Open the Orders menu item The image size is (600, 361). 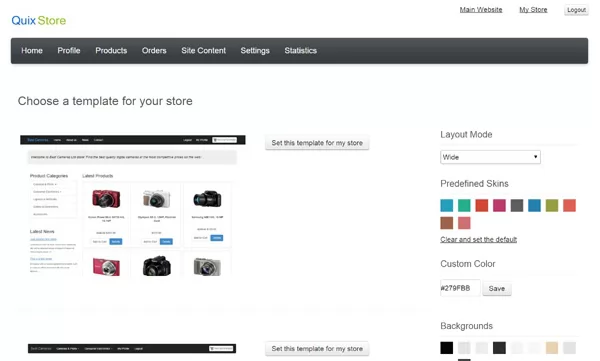pyautogui.click(x=154, y=51)
